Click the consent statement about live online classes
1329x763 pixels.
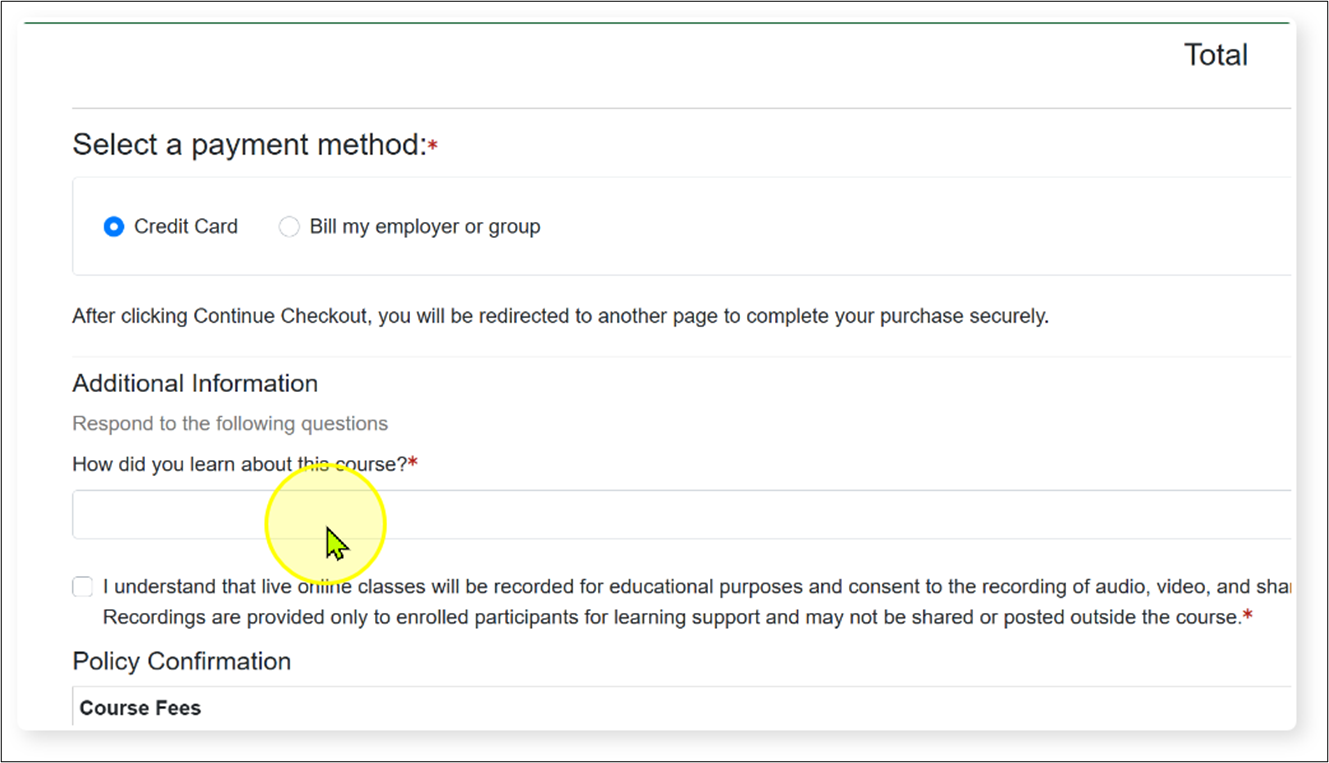pyautogui.click(x=600, y=586)
